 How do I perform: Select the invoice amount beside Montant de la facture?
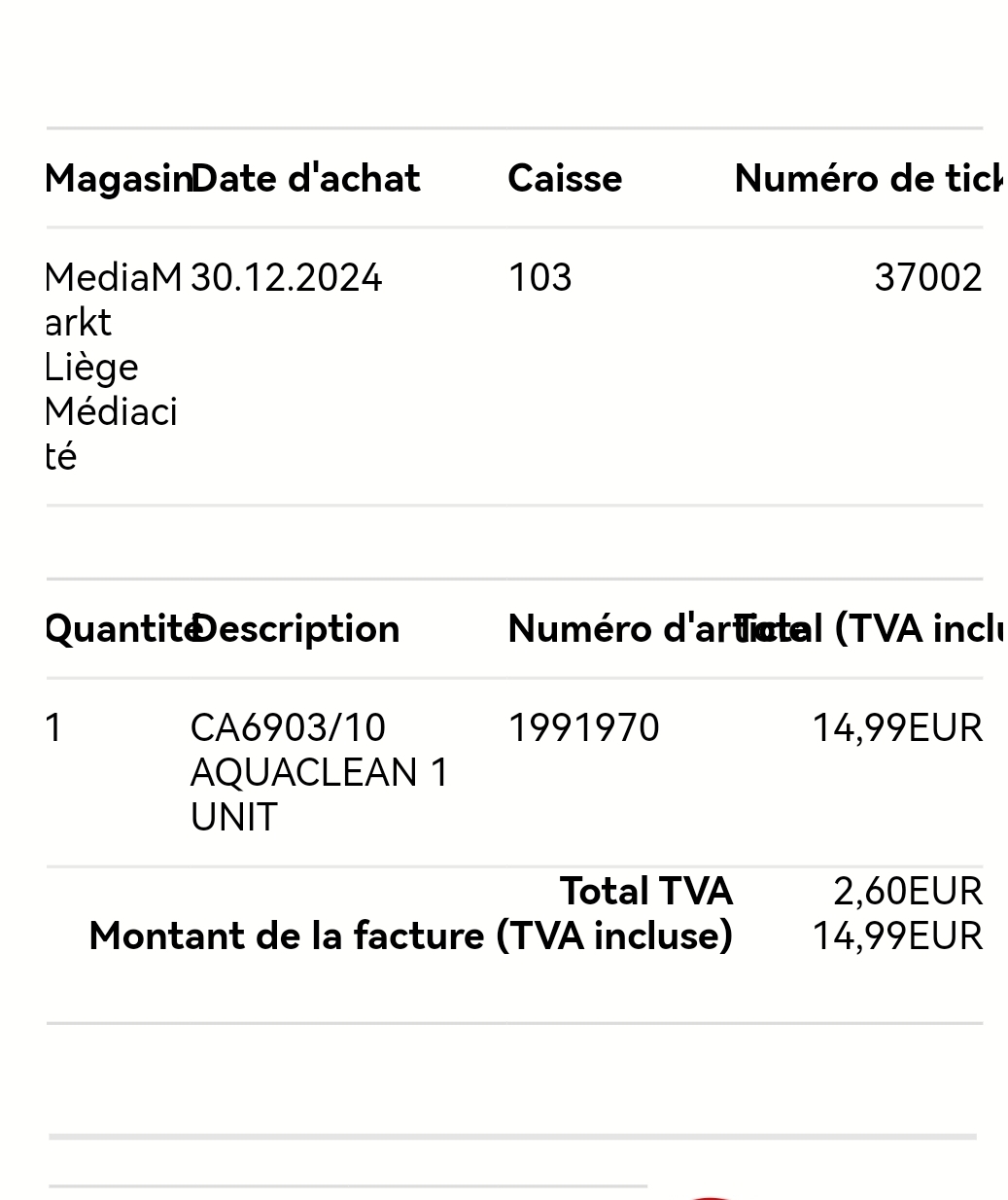coord(896,936)
